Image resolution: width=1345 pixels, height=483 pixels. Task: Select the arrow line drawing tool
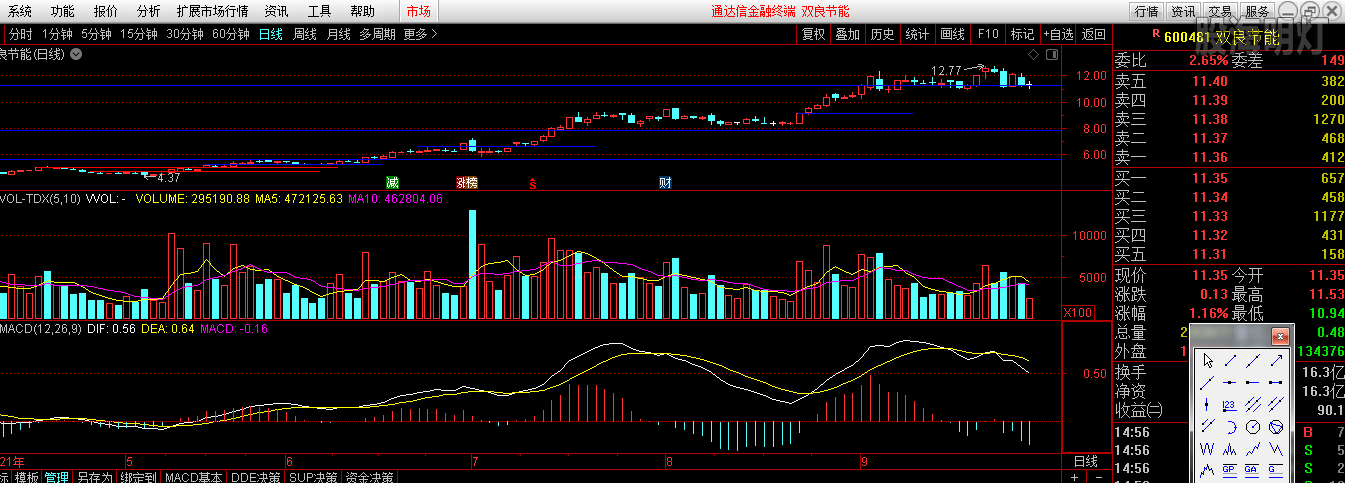[1276, 361]
